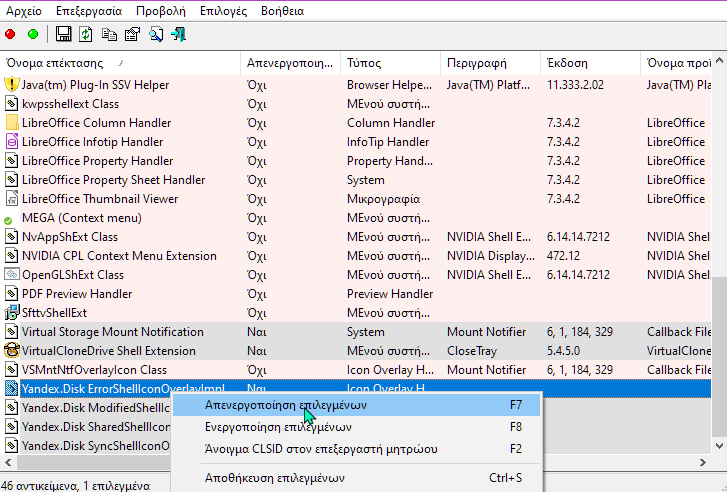Click icon of Virtual Storage Mount Notification
727x492 pixels.
[x=12, y=332]
